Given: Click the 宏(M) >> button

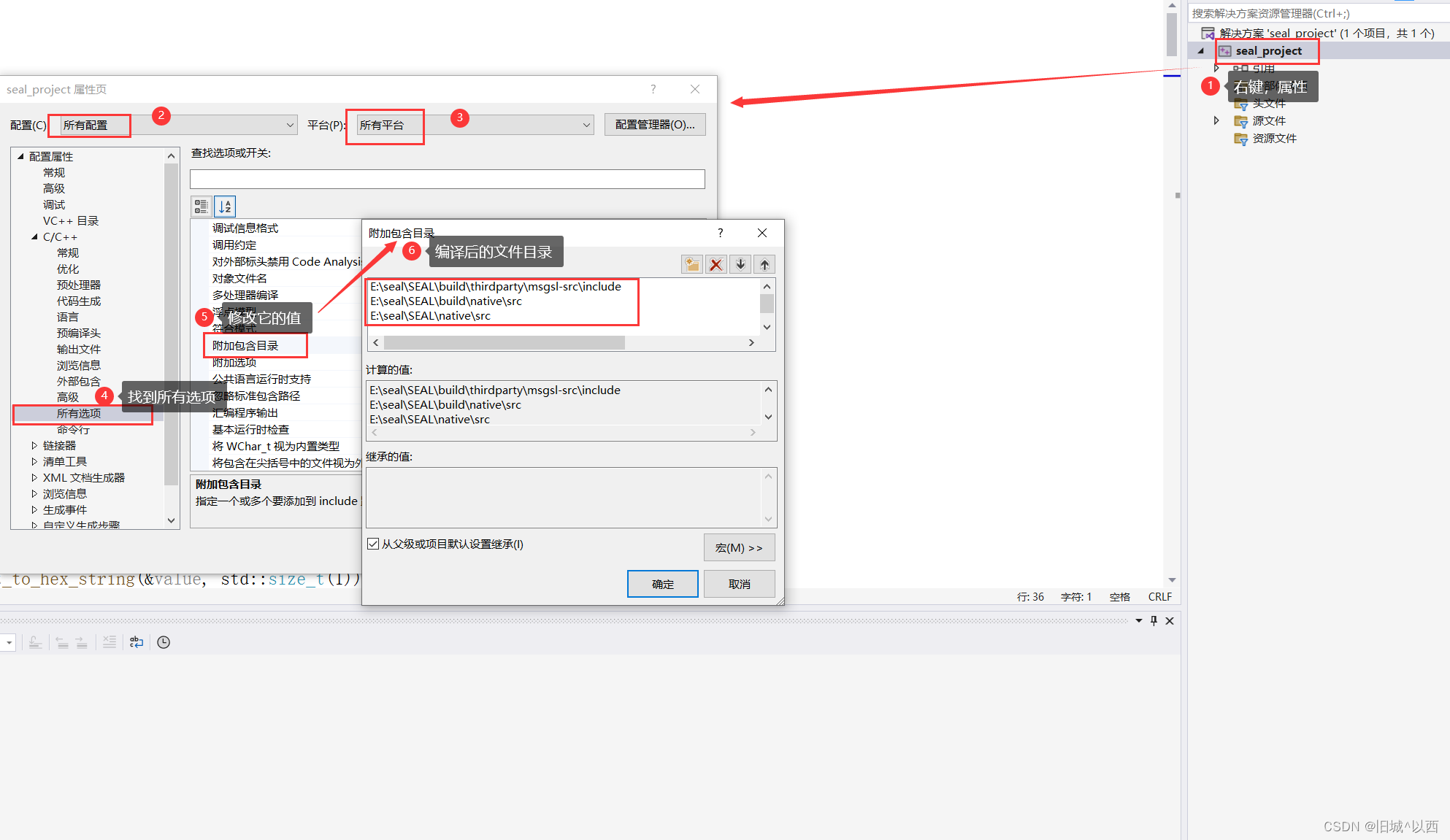Looking at the screenshot, I should pyautogui.click(x=739, y=547).
